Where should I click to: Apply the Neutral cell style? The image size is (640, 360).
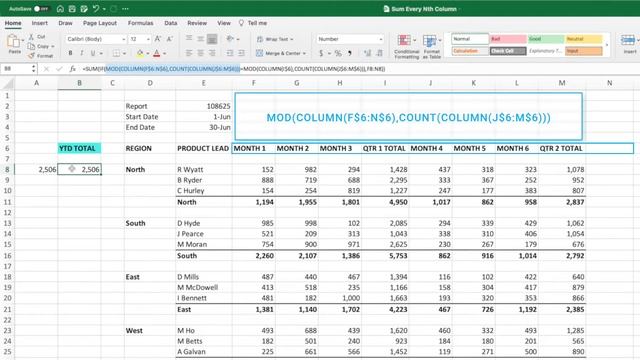click(x=583, y=39)
